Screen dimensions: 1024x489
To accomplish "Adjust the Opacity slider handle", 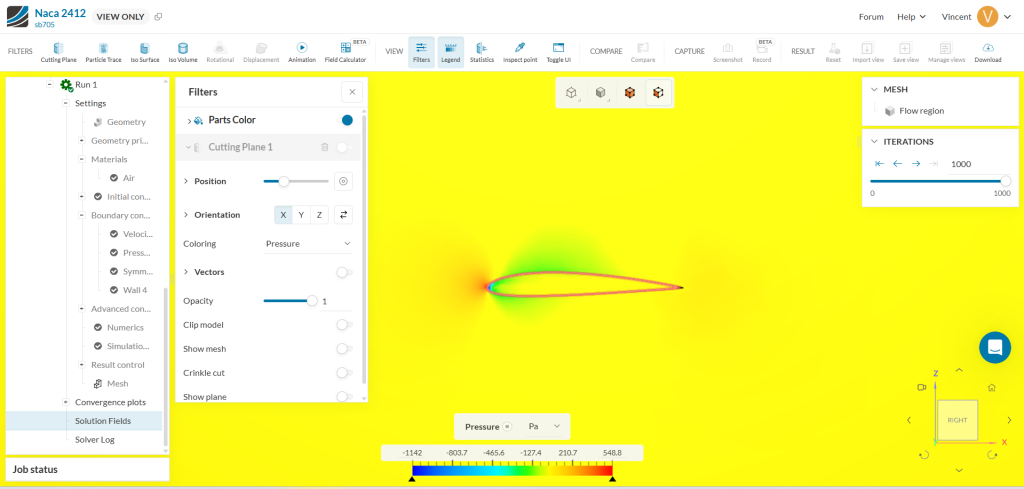I will pos(312,301).
